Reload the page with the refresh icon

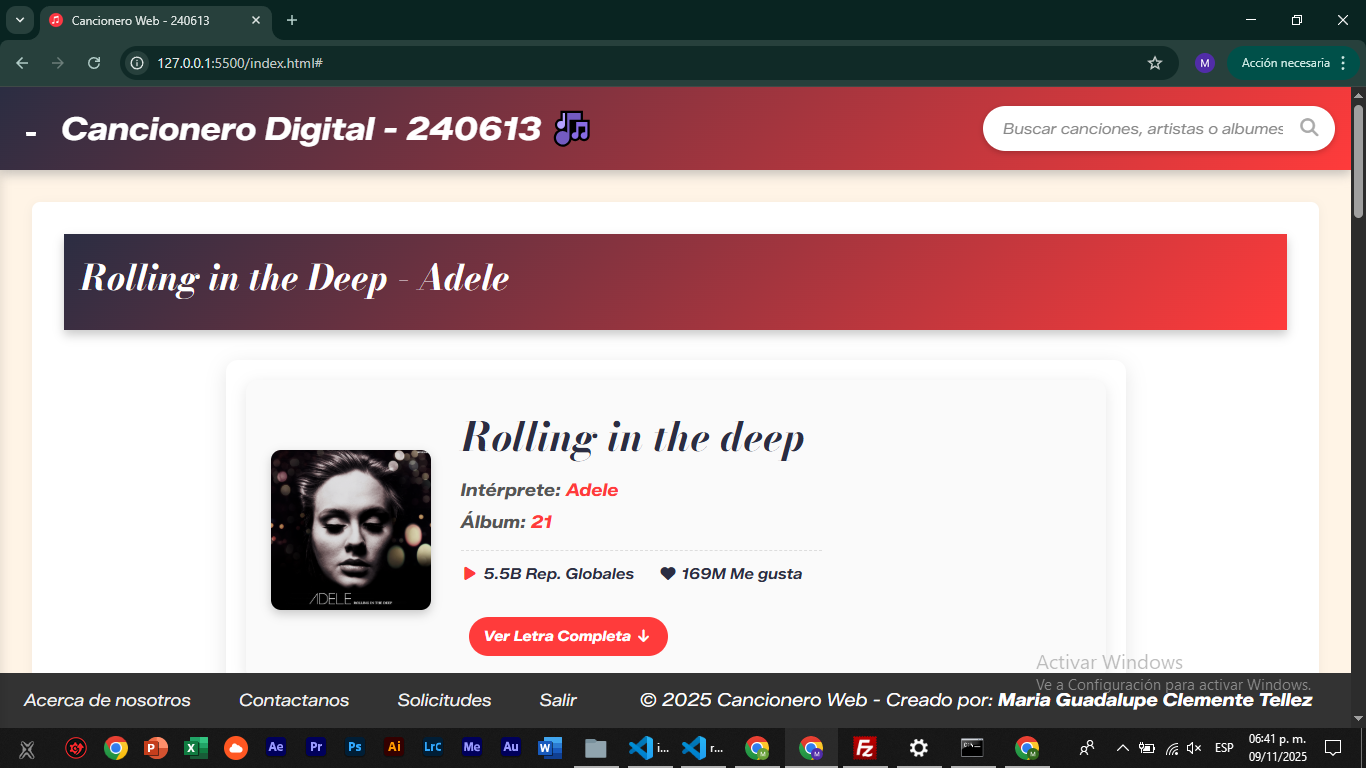94,63
